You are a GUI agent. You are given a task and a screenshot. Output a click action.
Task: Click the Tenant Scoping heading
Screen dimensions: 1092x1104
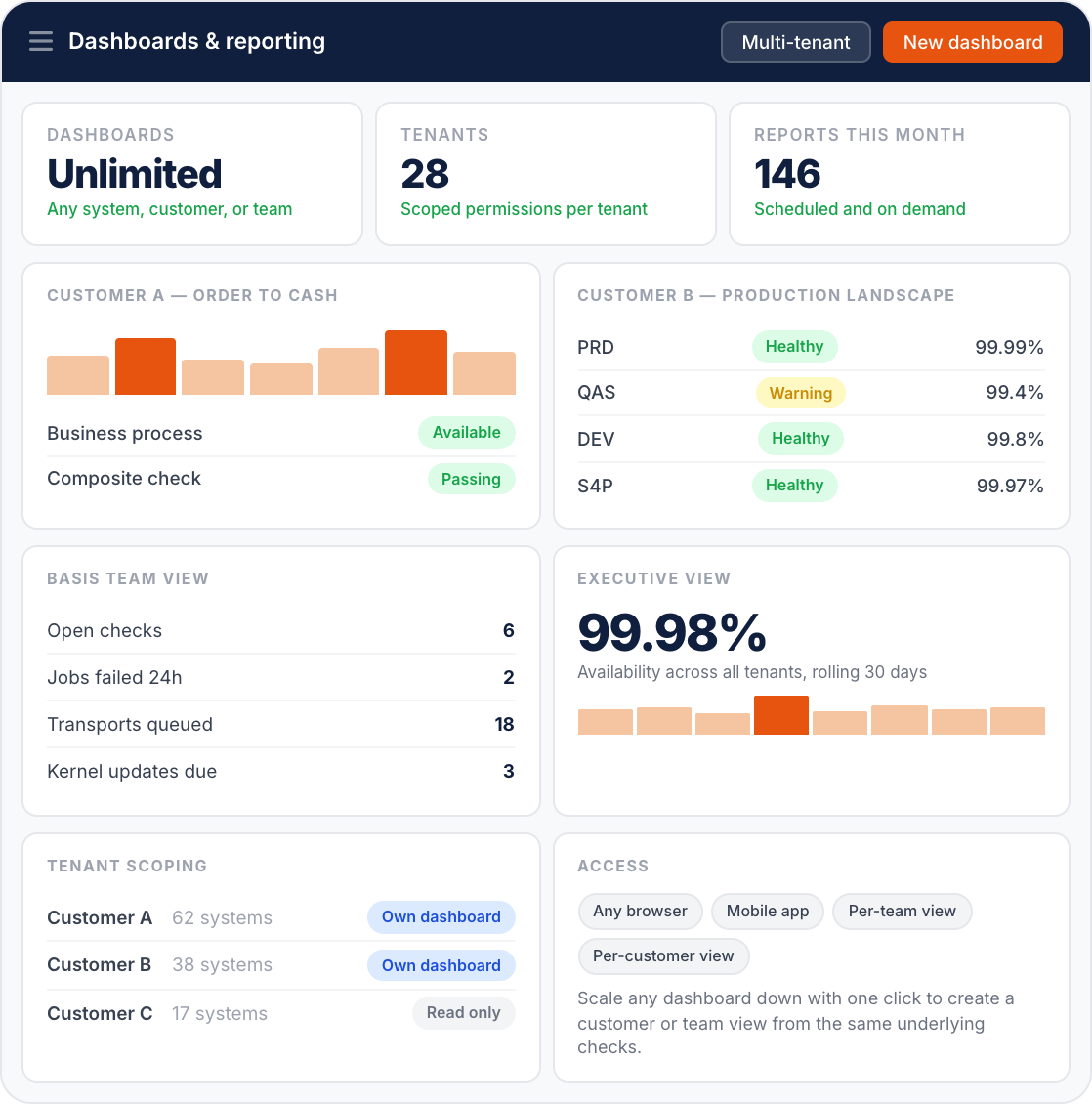tap(127, 866)
